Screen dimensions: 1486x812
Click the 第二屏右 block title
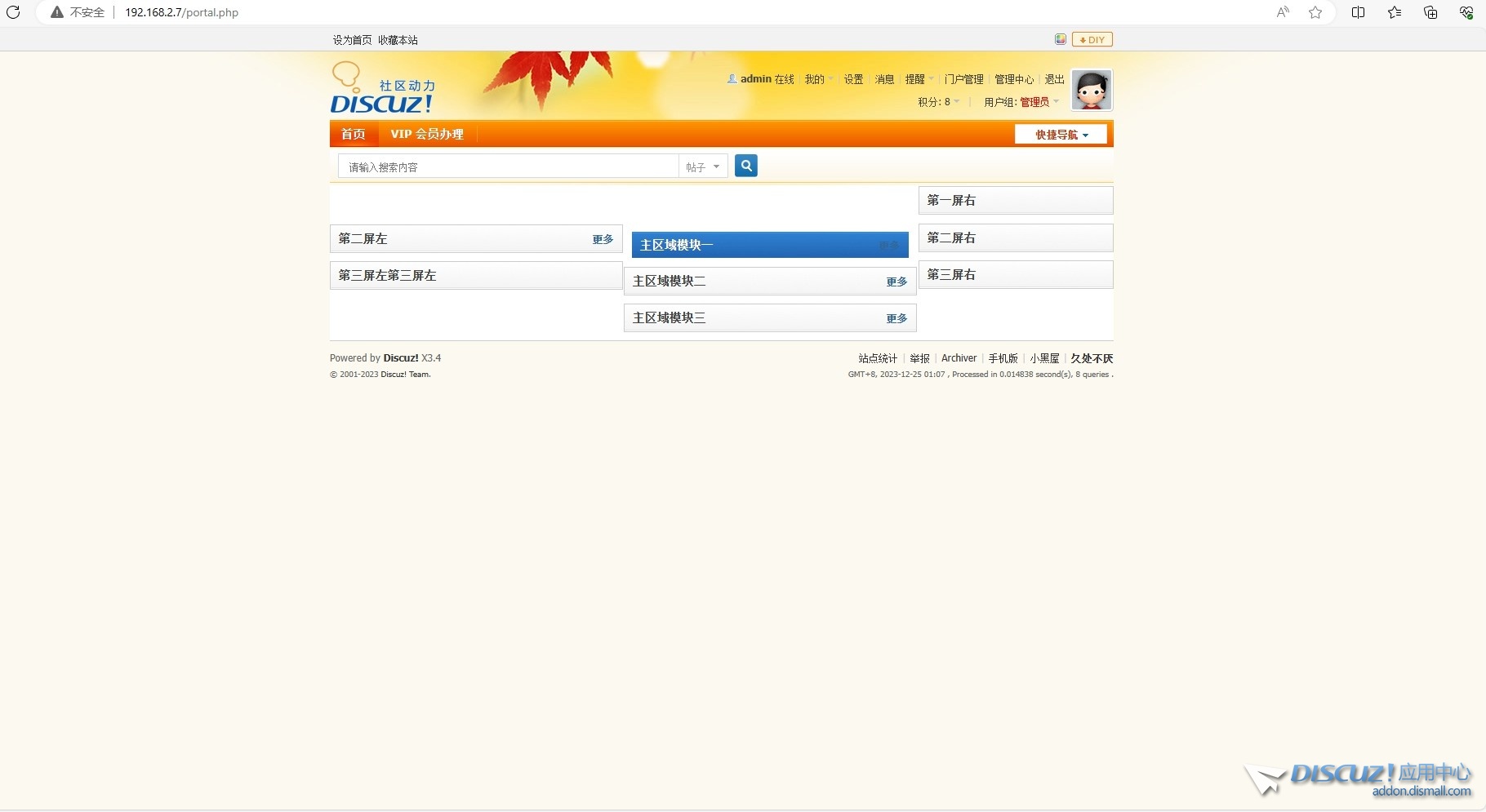pos(951,237)
